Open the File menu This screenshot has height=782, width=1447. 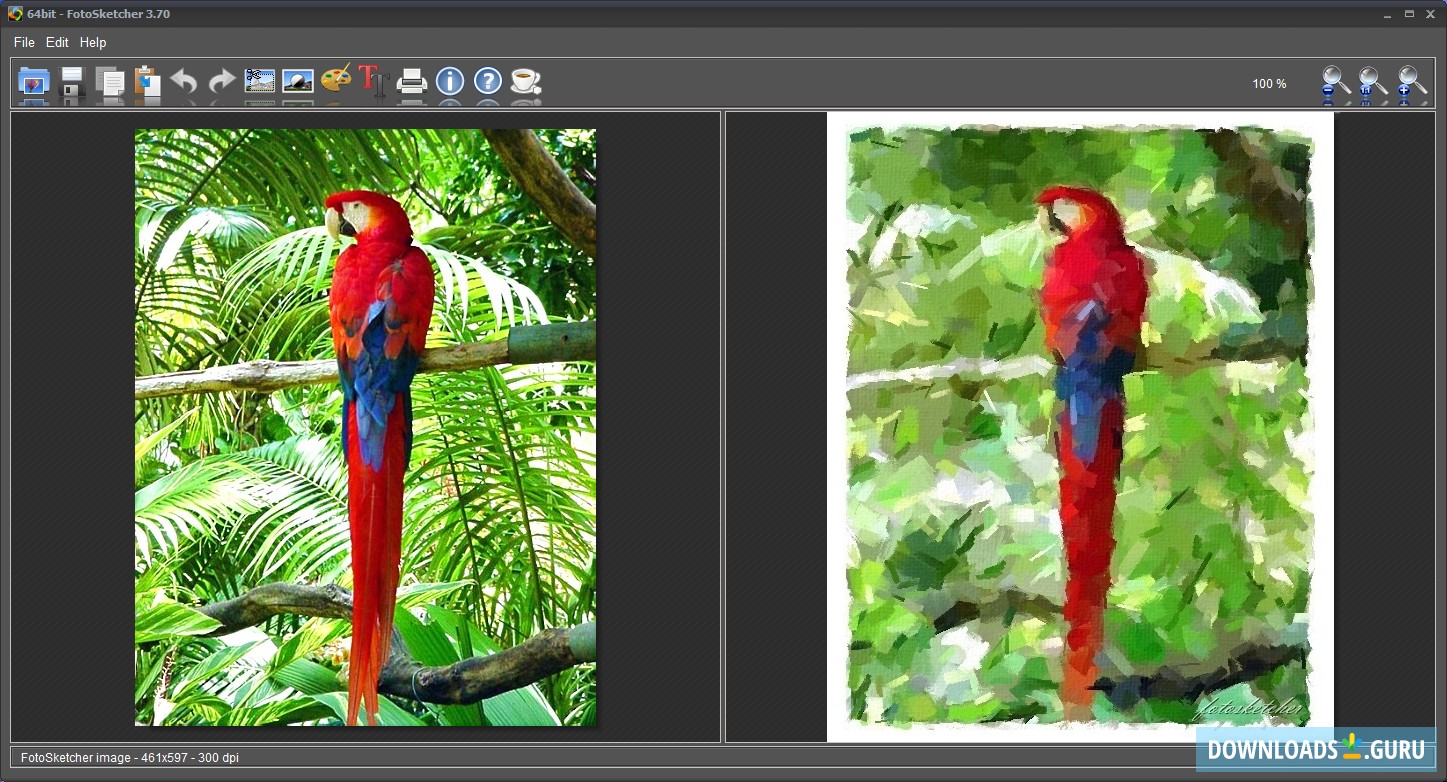click(24, 43)
